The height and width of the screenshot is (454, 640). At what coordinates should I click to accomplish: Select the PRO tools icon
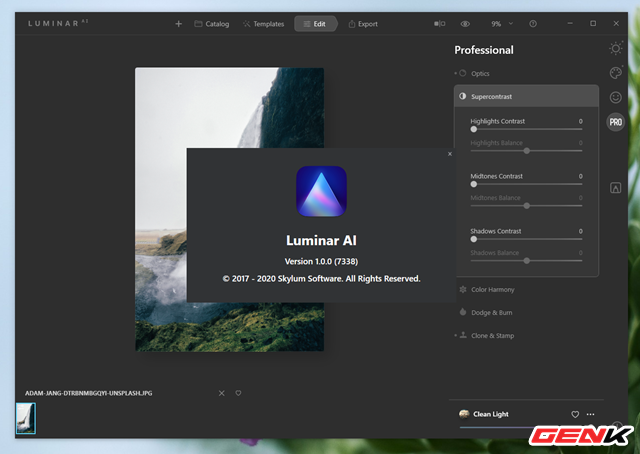pyautogui.click(x=616, y=122)
